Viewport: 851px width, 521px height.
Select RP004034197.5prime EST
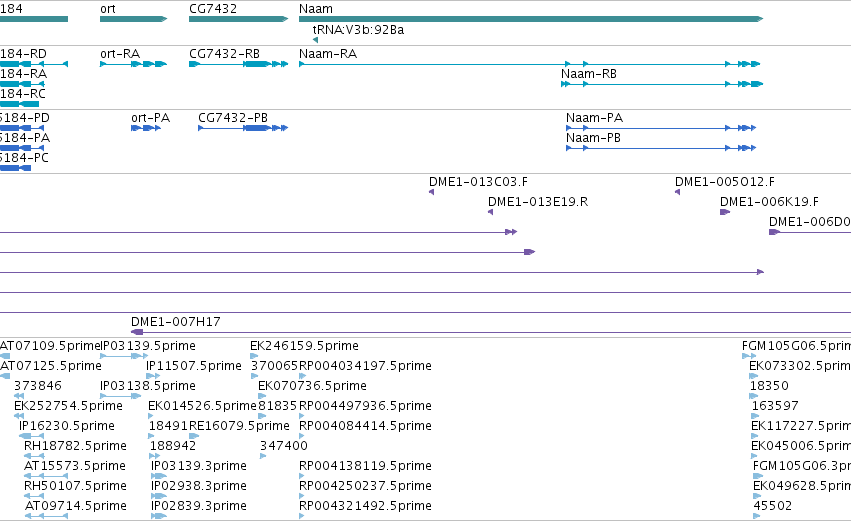click(365, 366)
